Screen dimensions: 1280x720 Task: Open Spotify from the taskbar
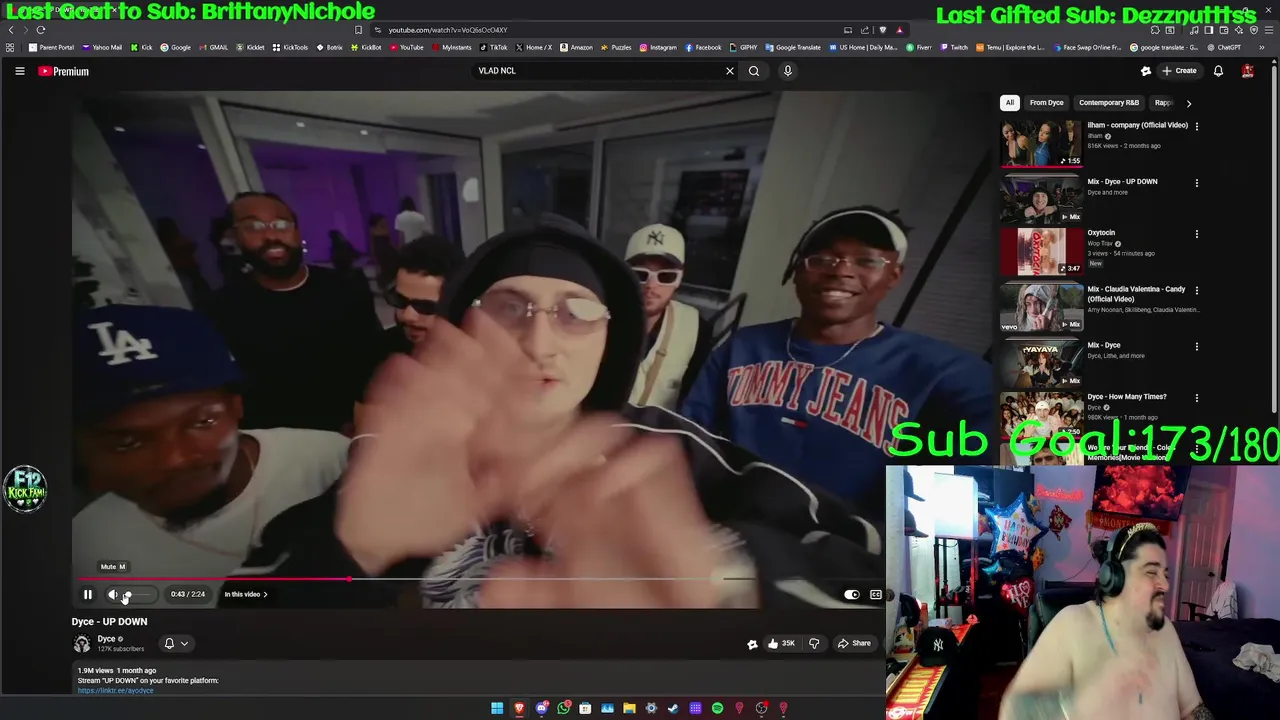tap(717, 708)
